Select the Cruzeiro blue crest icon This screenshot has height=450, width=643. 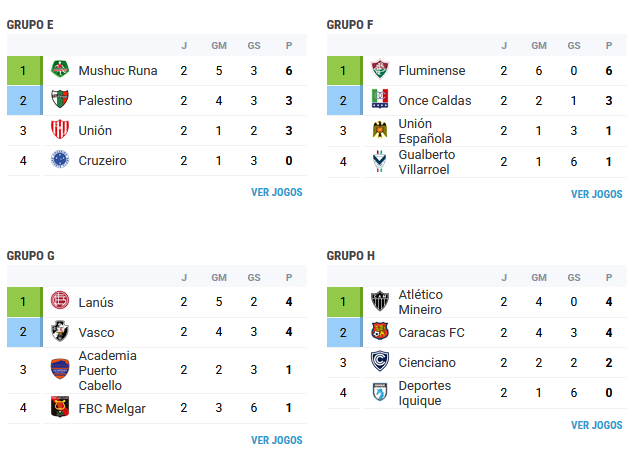click(x=60, y=159)
